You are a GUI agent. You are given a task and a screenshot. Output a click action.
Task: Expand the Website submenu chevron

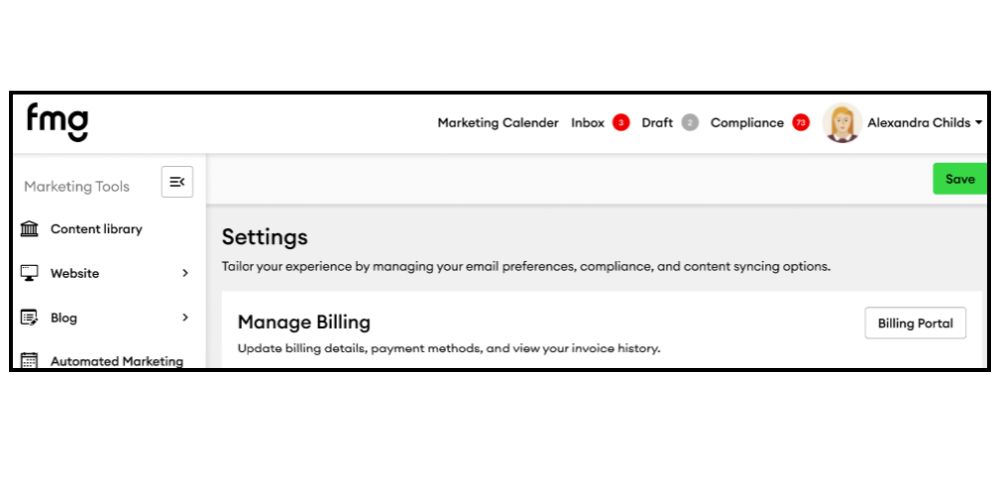coord(185,273)
